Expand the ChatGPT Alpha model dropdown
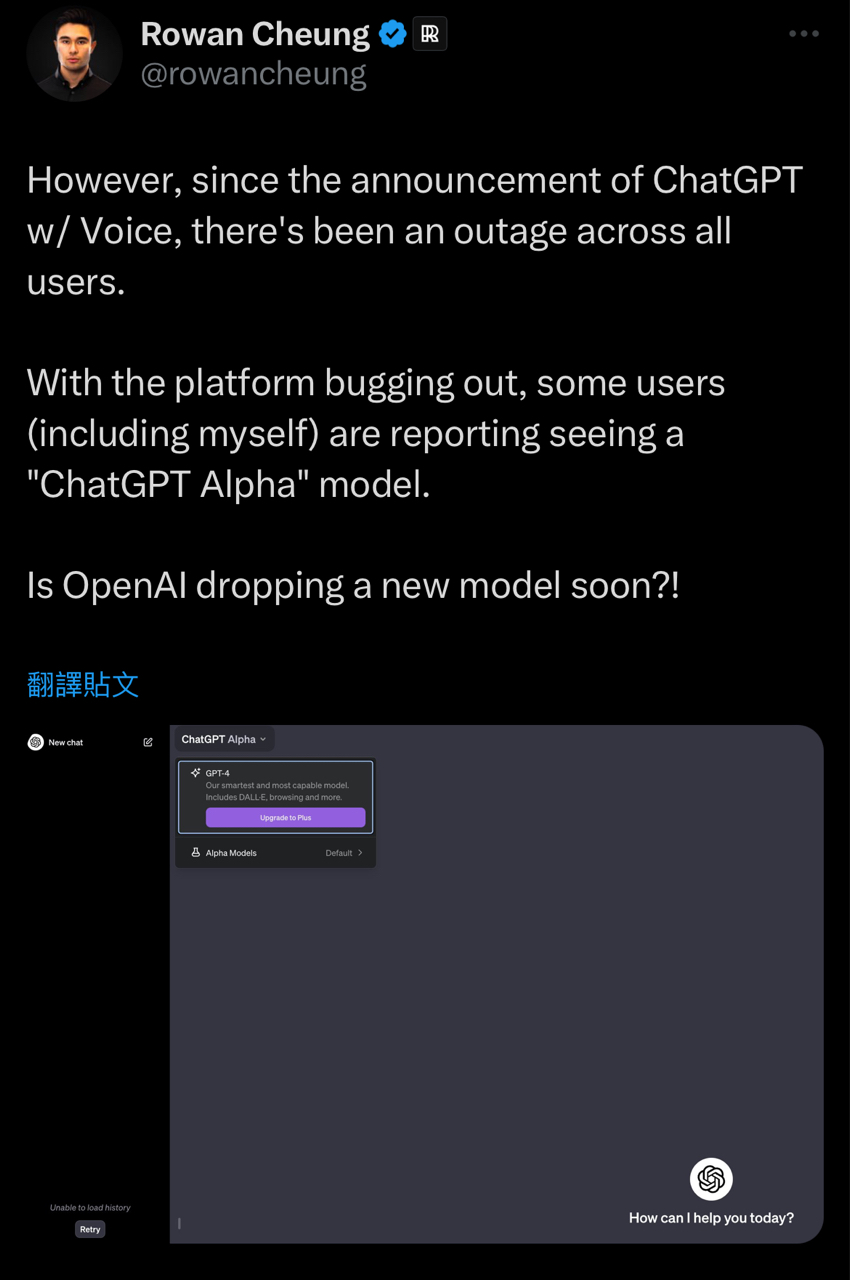Viewport: 850px width, 1280px height. click(224, 739)
